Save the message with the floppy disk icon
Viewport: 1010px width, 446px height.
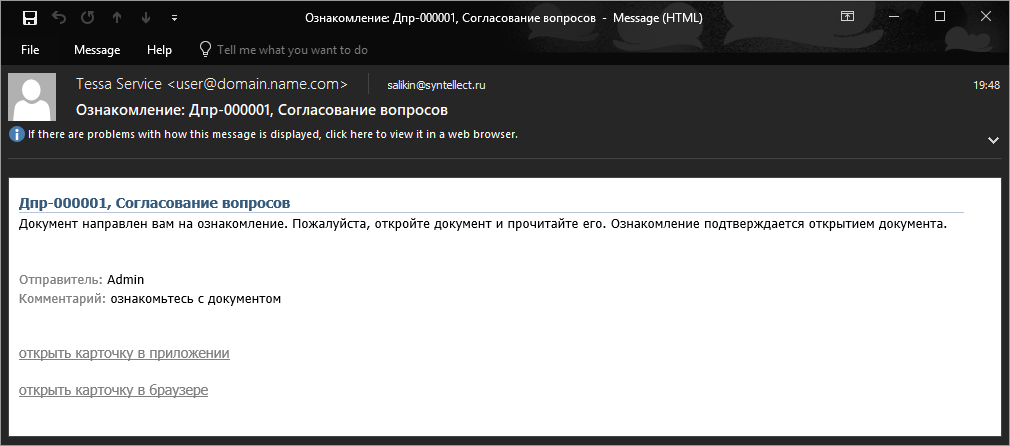coord(30,18)
